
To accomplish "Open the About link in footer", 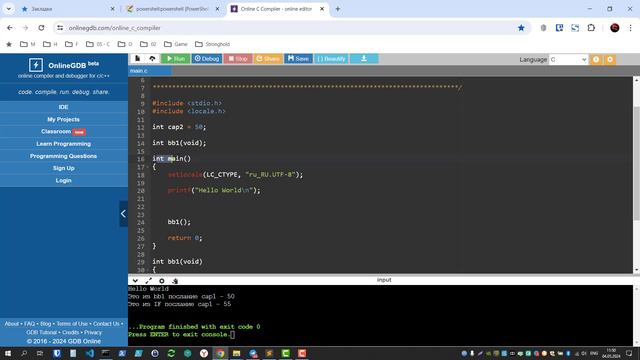I will 12,324.
